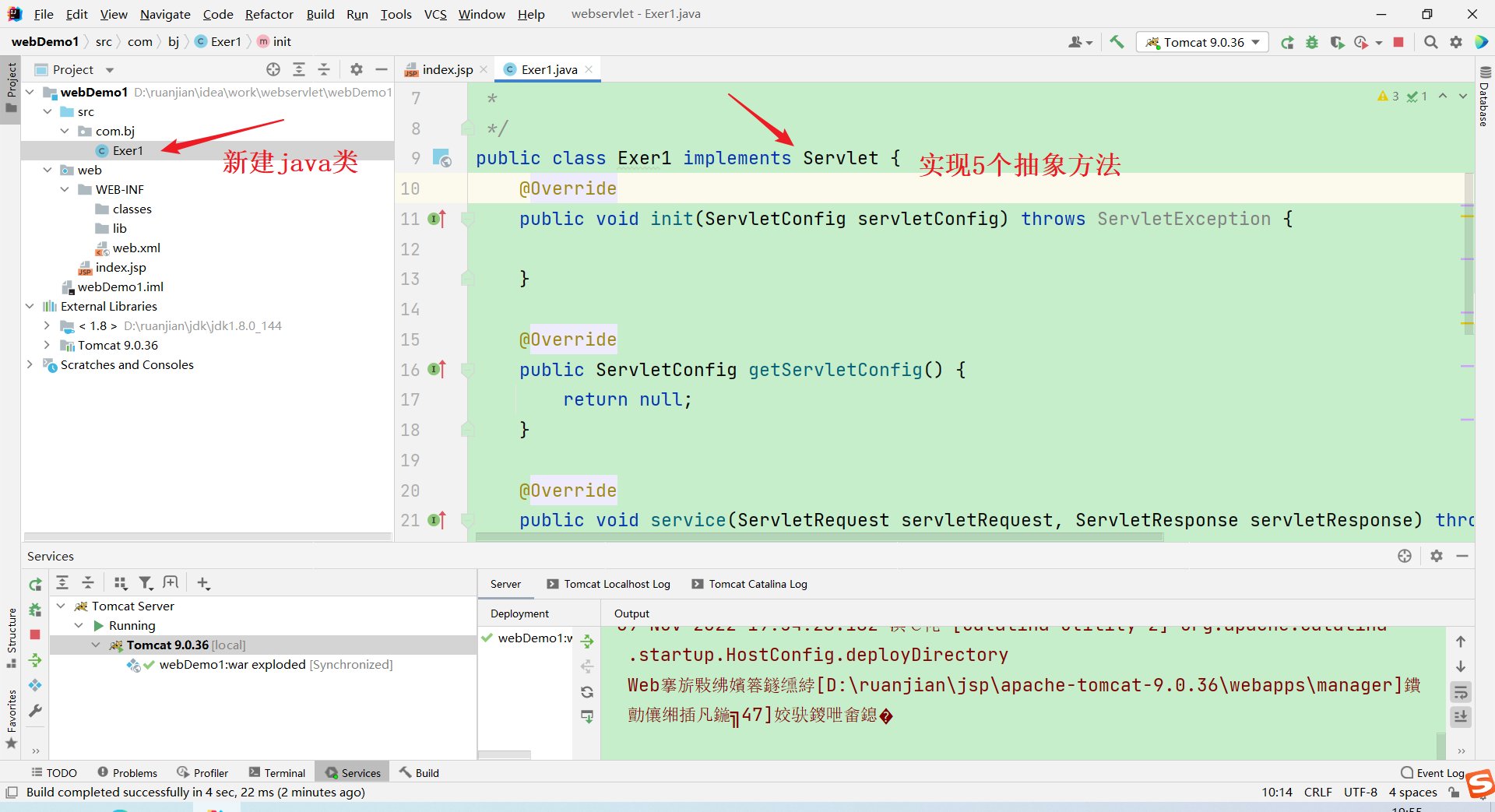
Task: Expand the JDK 1.8 library node
Action: tap(47, 325)
